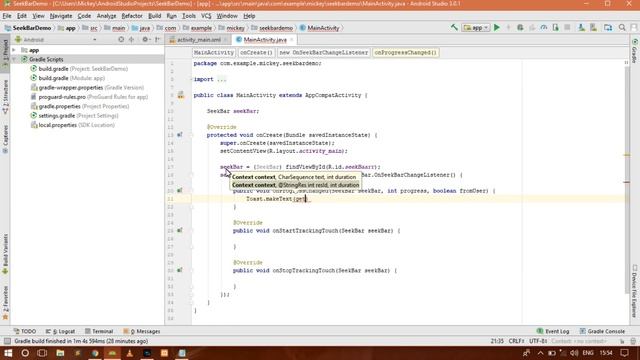Run the app with green play button

point(497,27)
